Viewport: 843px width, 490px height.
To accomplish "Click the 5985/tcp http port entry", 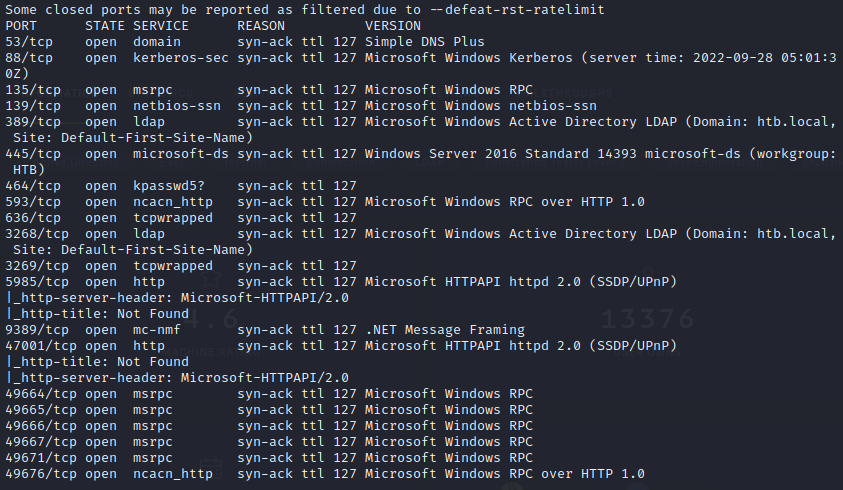I will [37, 282].
